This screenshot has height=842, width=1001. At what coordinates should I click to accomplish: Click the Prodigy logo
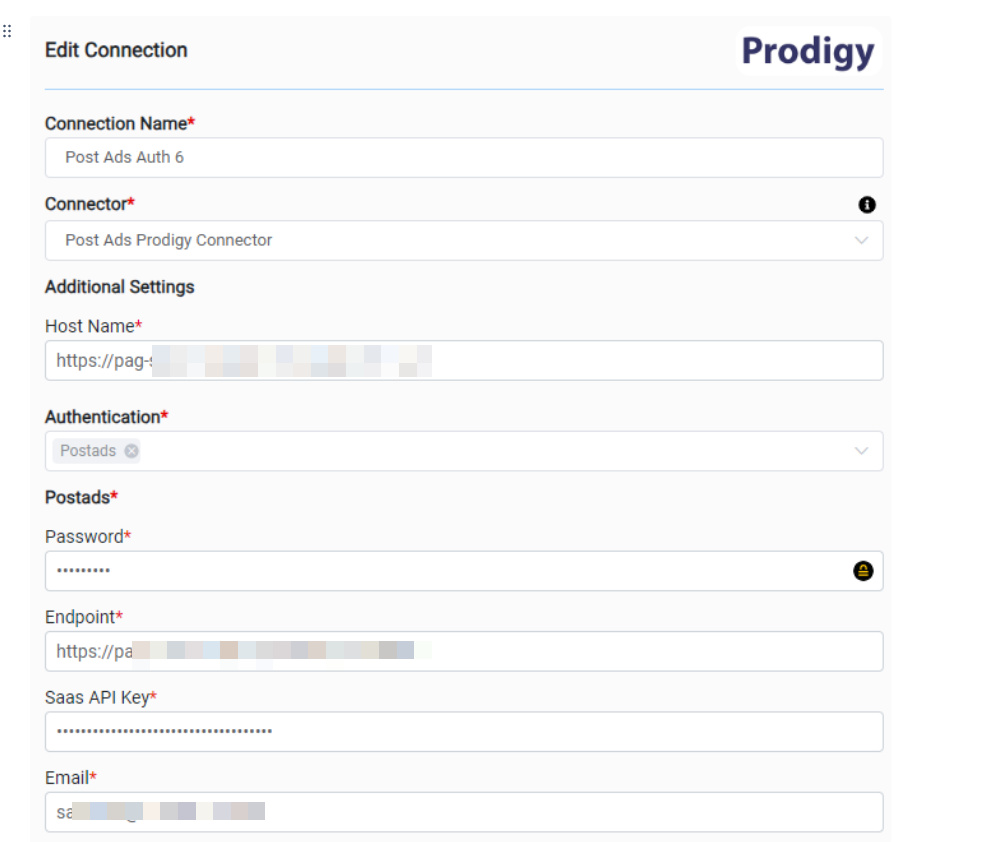pyautogui.click(x=808, y=51)
